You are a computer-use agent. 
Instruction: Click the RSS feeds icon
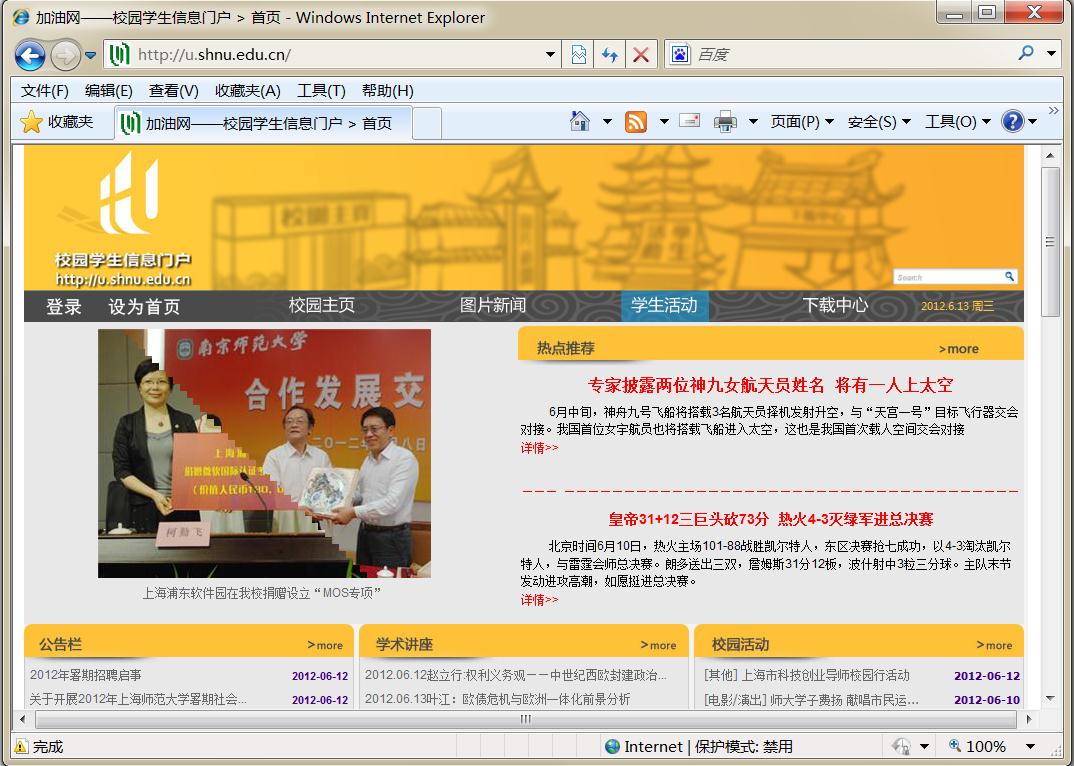(635, 122)
